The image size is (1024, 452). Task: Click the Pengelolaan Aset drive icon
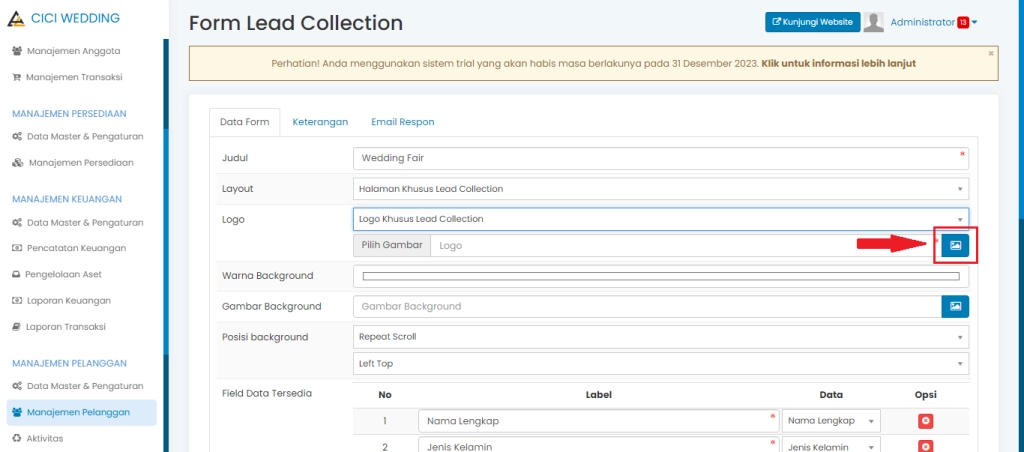[x=16, y=274]
